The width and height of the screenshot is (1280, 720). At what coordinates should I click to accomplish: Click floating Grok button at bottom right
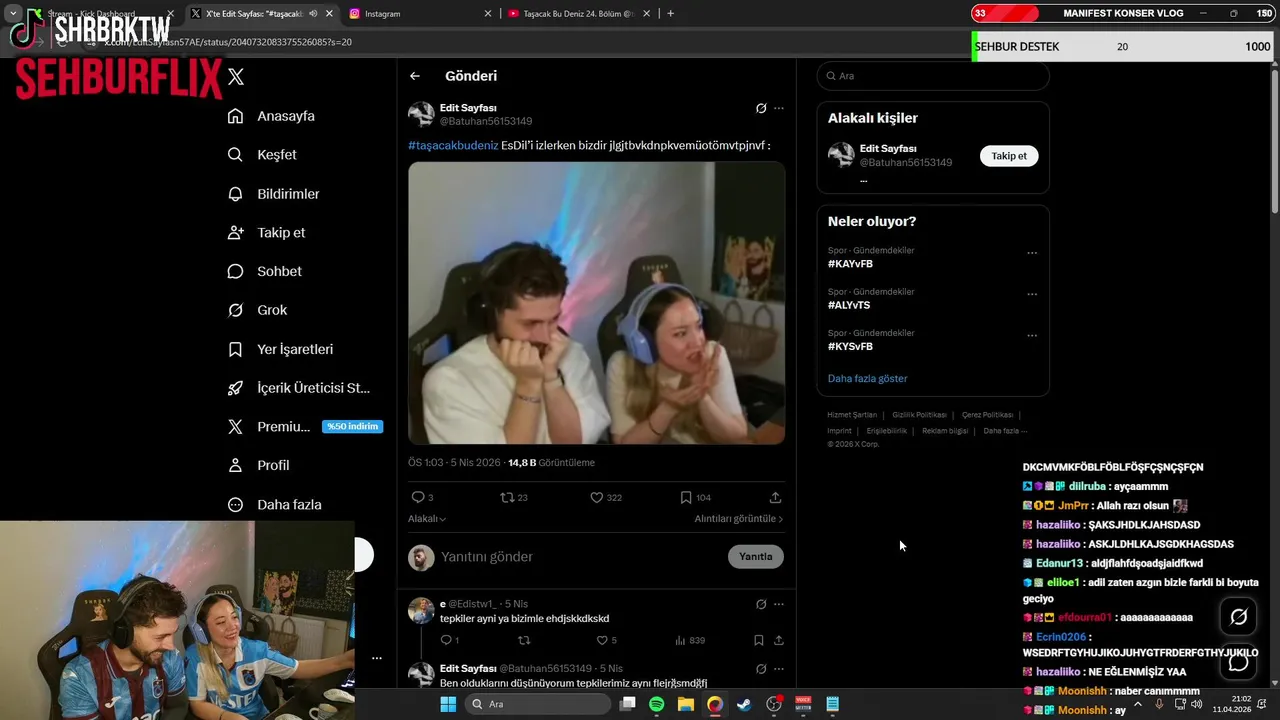click(1239, 617)
